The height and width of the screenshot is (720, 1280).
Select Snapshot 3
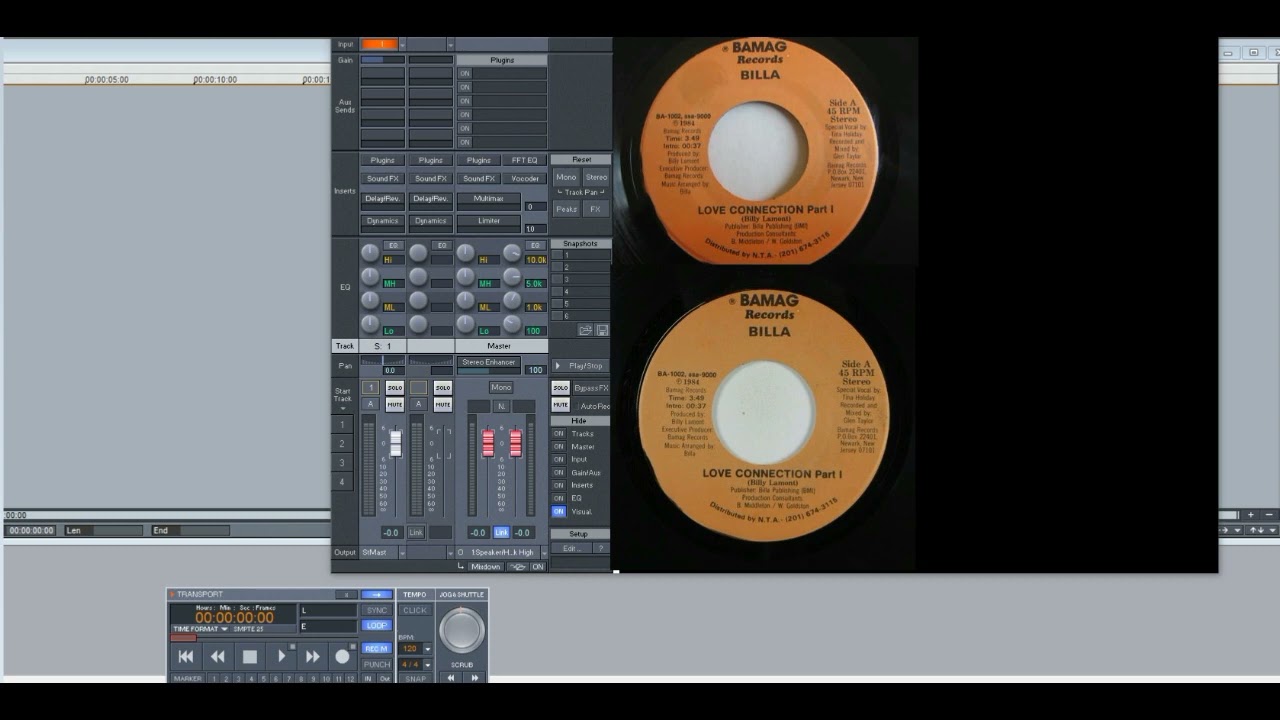click(x=581, y=279)
